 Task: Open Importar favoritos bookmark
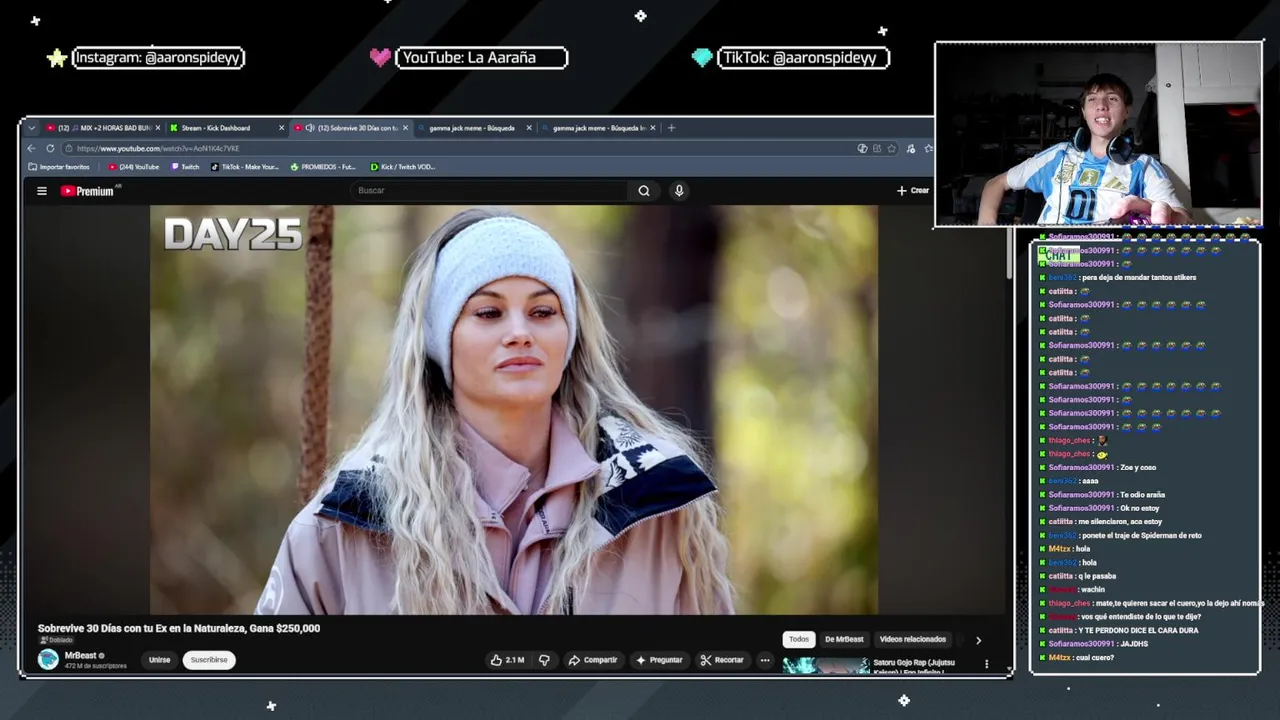pos(59,167)
